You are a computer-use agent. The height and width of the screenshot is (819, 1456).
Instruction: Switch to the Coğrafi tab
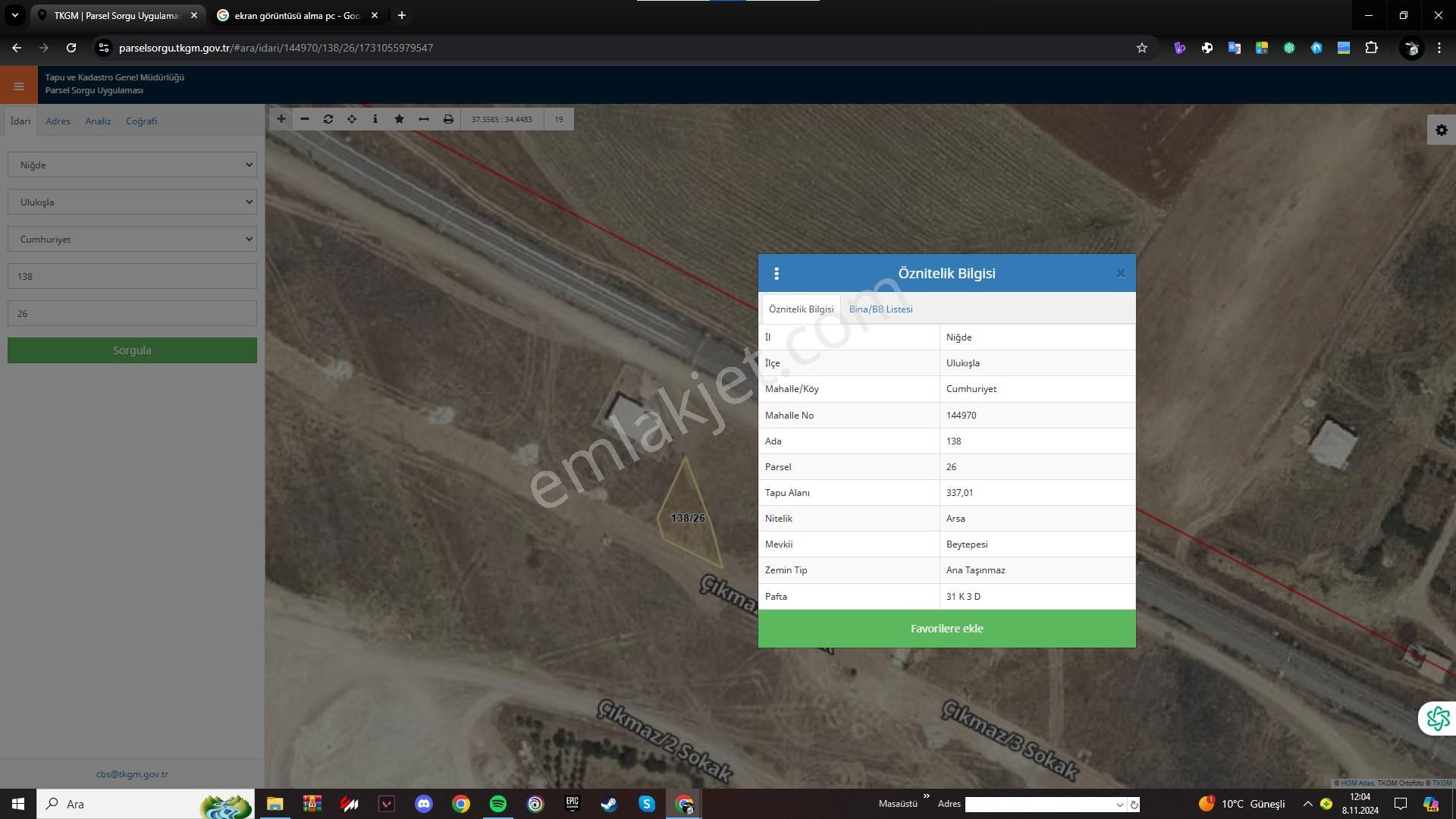click(x=141, y=121)
